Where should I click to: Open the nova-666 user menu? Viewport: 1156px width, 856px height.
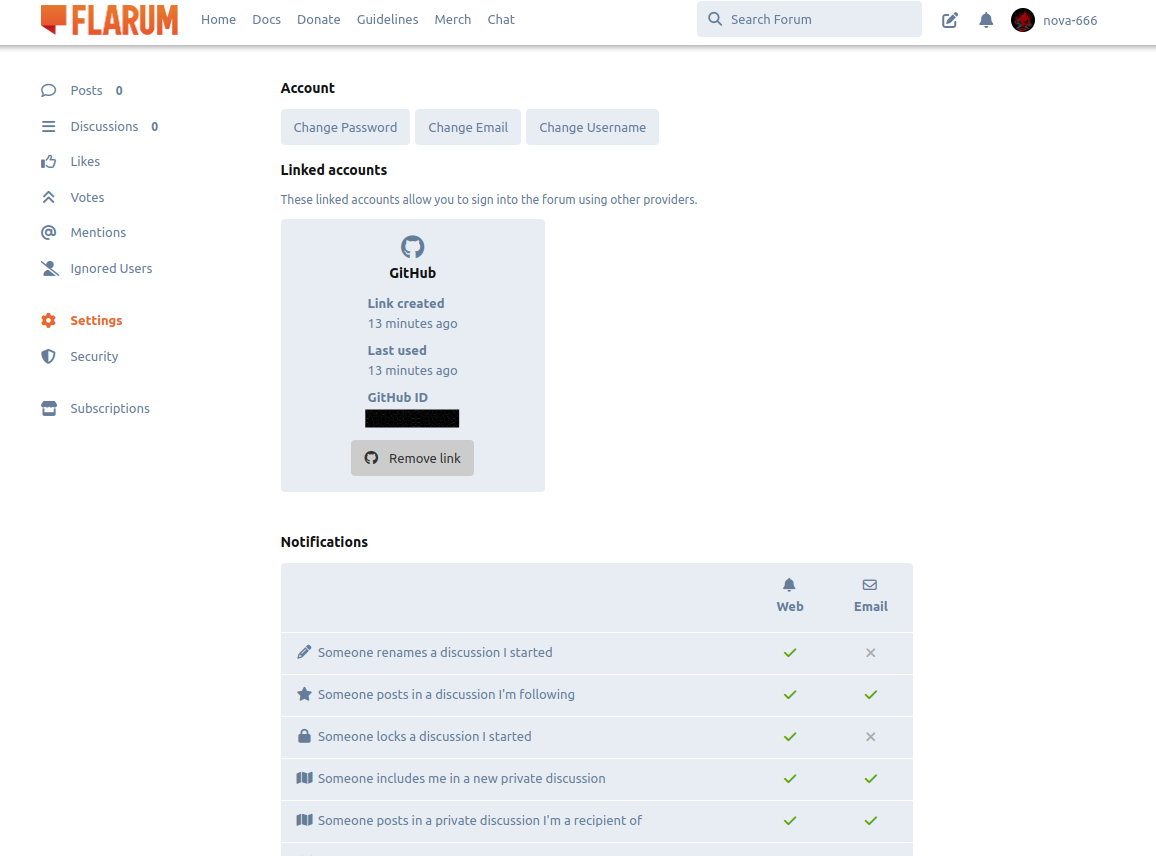click(x=1053, y=19)
